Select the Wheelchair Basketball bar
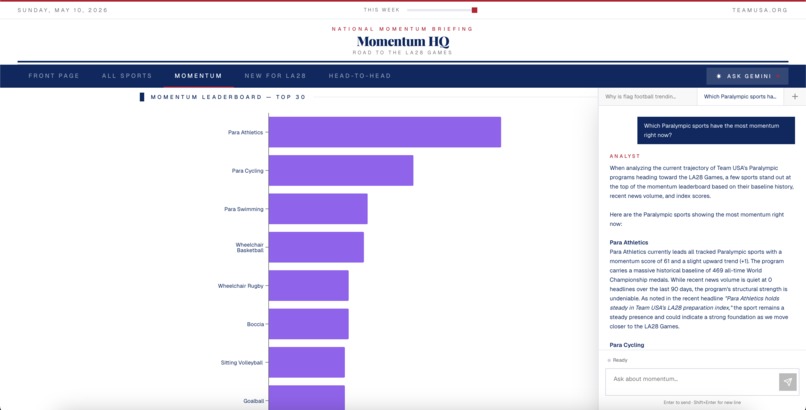The width and height of the screenshot is (806, 410). (316, 247)
